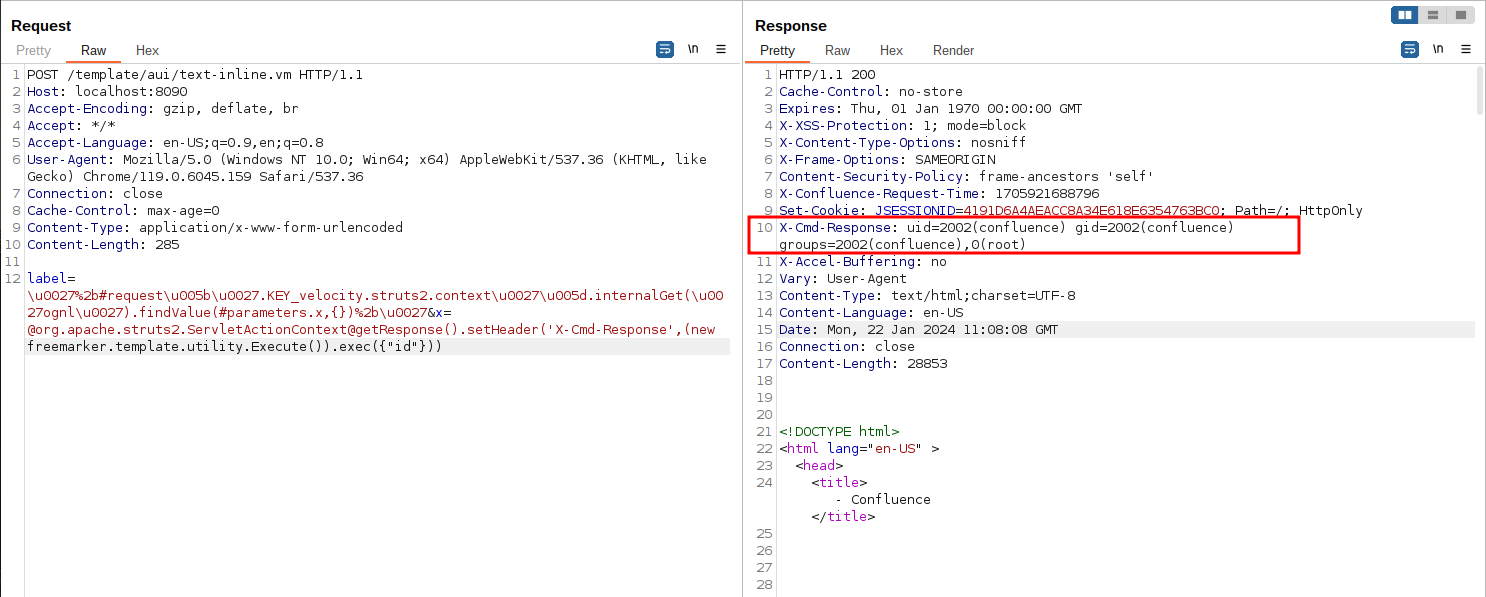Click the Host: localhost:8090 header line
1486x597 pixels.
(x=107, y=92)
